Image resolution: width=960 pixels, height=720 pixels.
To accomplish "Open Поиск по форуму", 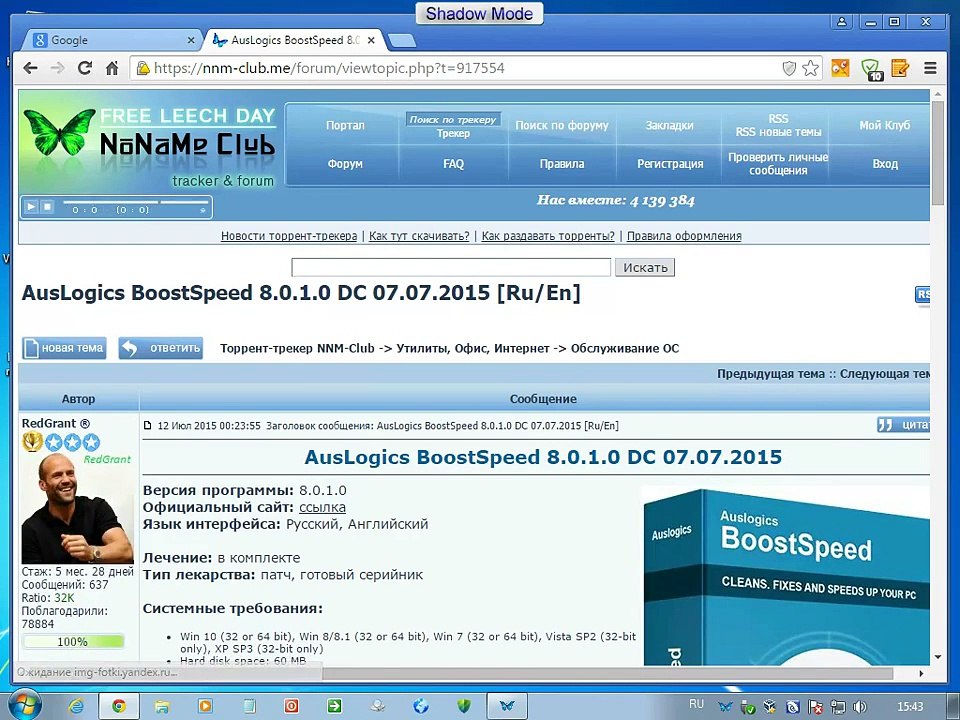I will coord(561,126).
